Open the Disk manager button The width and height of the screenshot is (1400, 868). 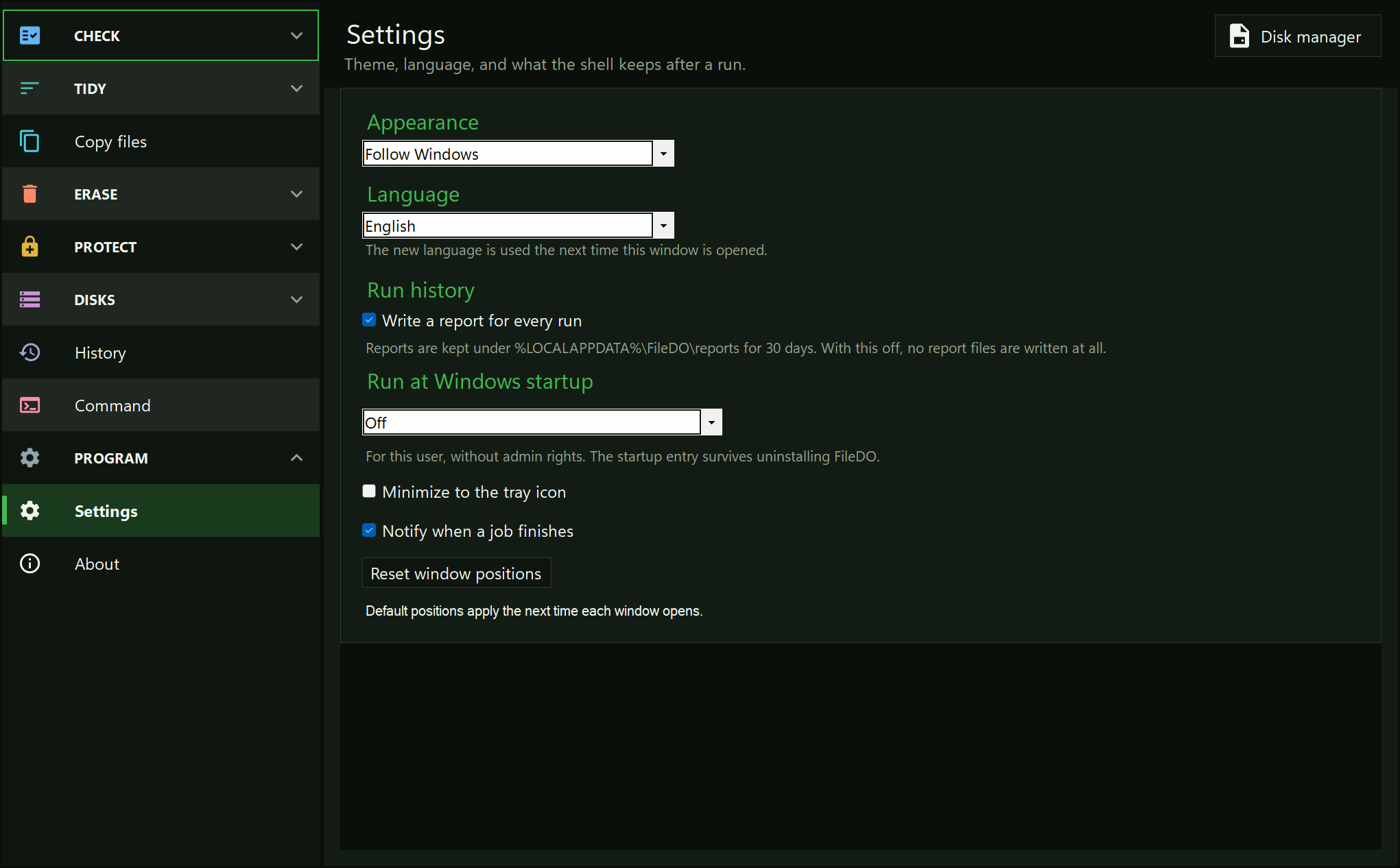point(1298,36)
